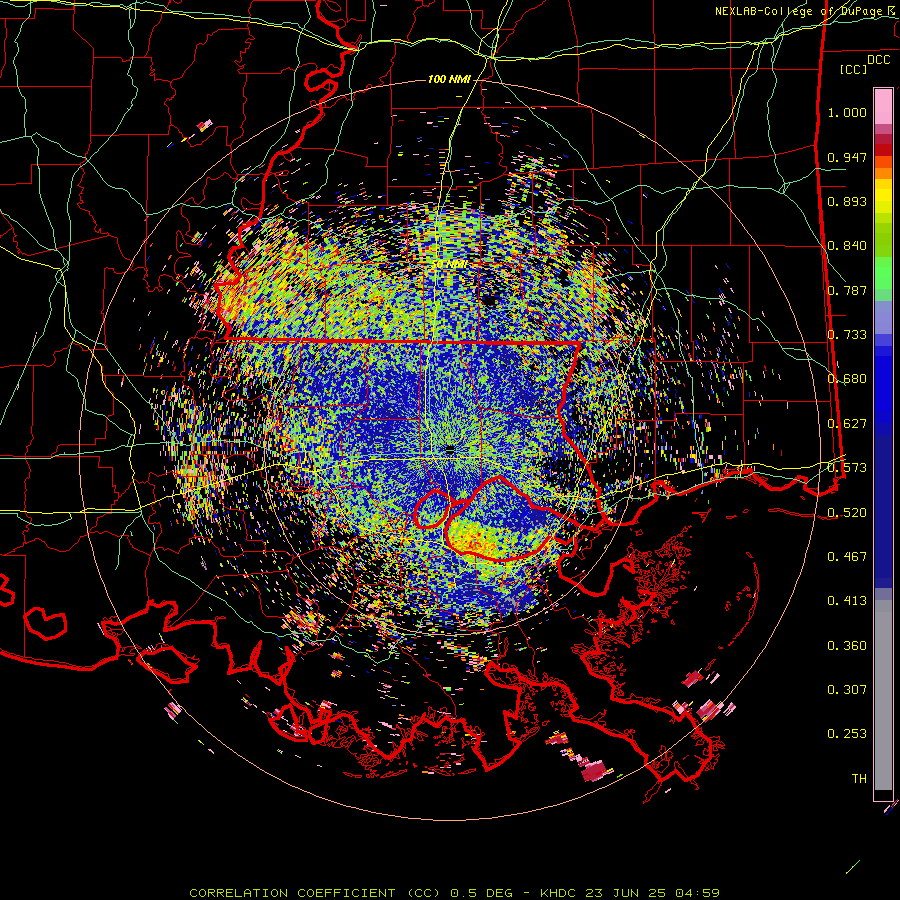Screen dimensions: 900x900
Task: Click the Correlation Coefficient caption at the bottom
Action: [454, 893]
